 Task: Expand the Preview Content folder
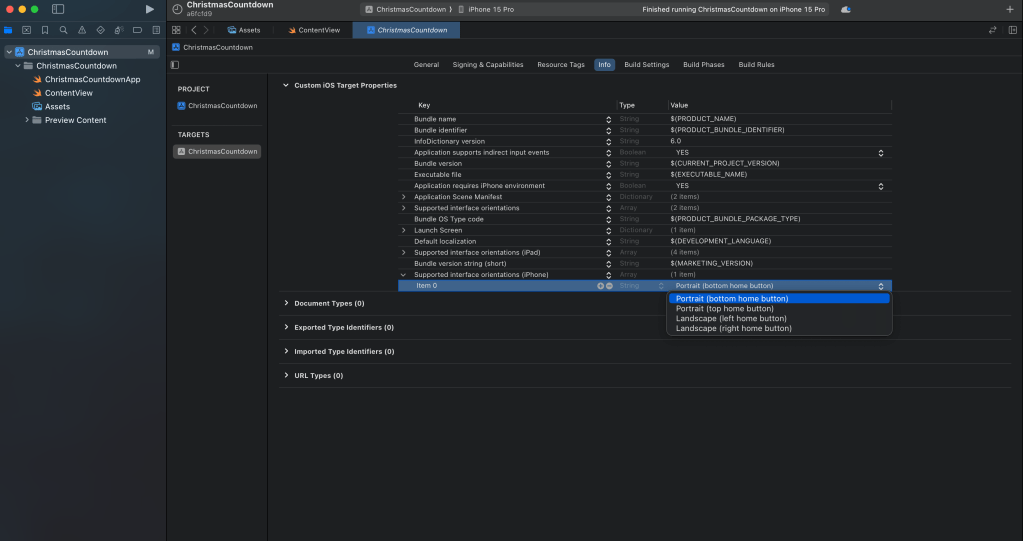click(27, 120)
